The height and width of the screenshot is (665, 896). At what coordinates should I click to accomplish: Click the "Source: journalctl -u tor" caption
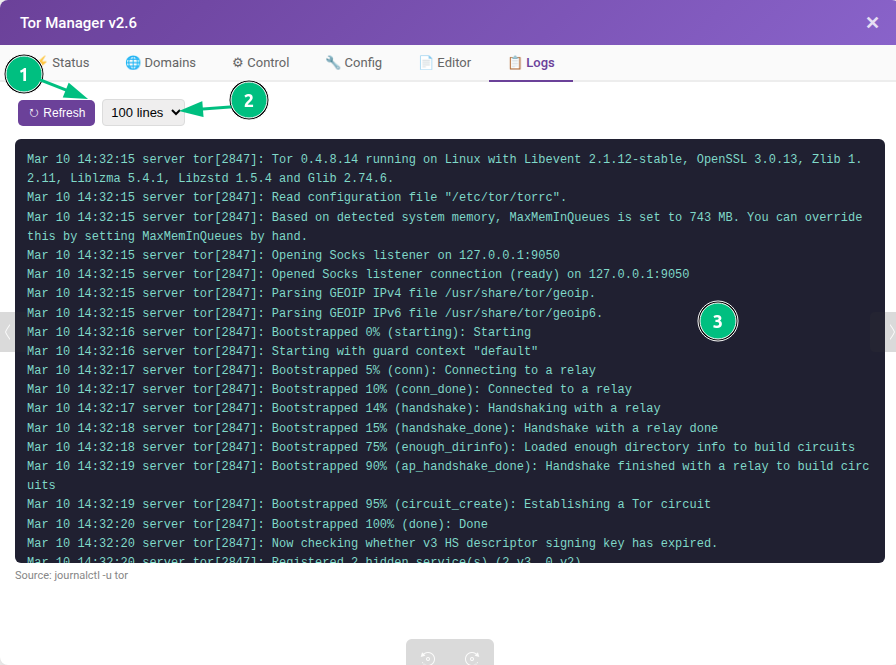(71, 575)
